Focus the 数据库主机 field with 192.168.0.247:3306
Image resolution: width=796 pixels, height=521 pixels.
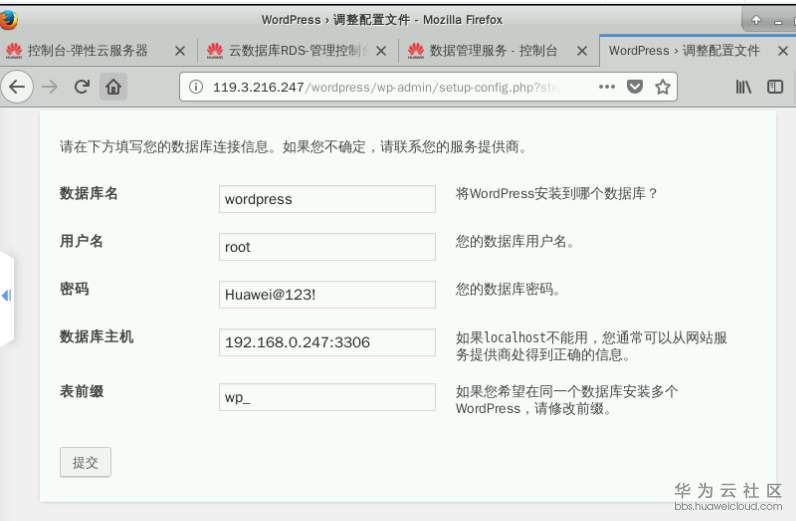click(327, 342)
